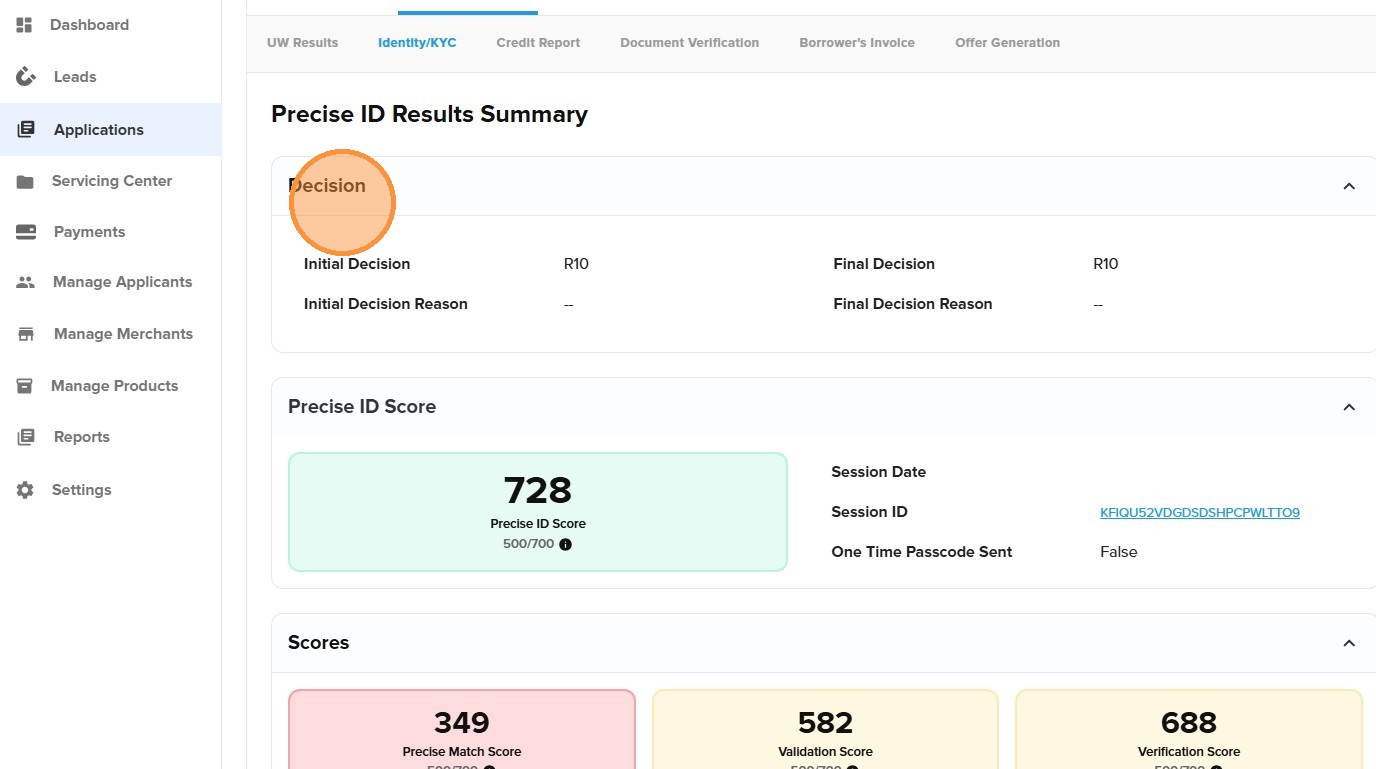This screenshot has height=769, width=1376.
Task: Click the Payments card icon
Action: [25, 232]
